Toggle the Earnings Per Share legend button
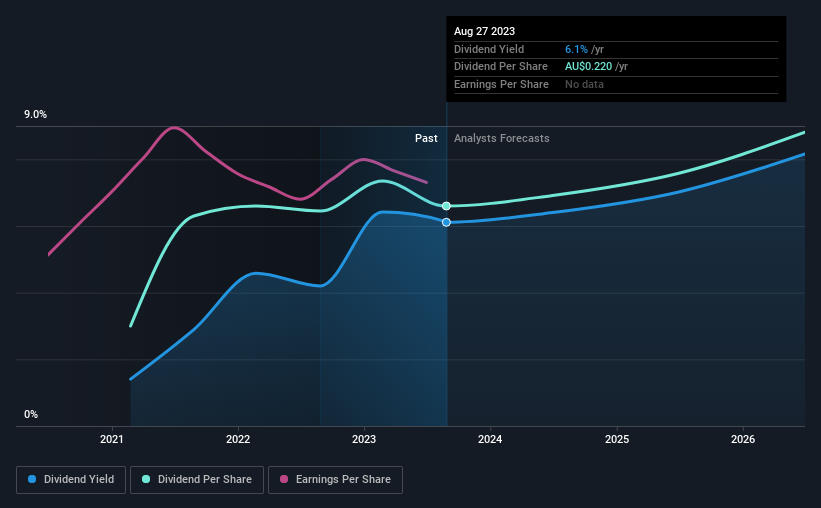Screen dimensions: 821x508 point(335,480)
